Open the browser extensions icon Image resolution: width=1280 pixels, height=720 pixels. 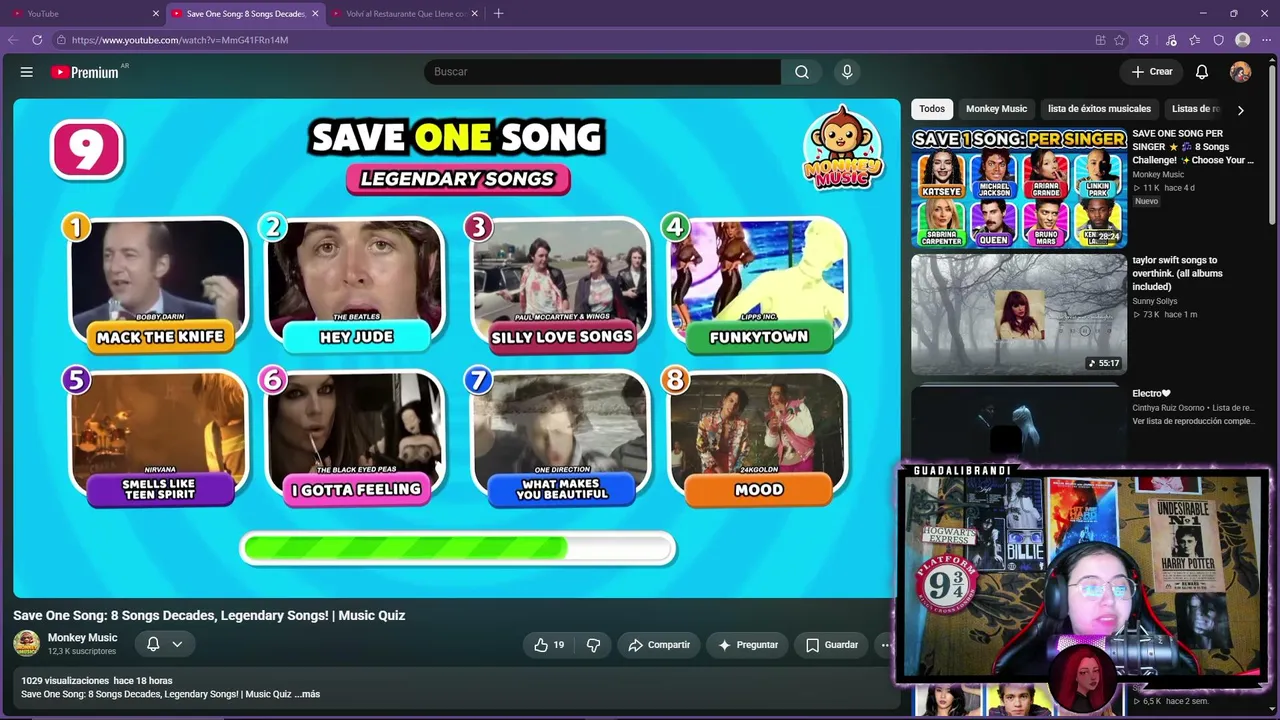1144,40
